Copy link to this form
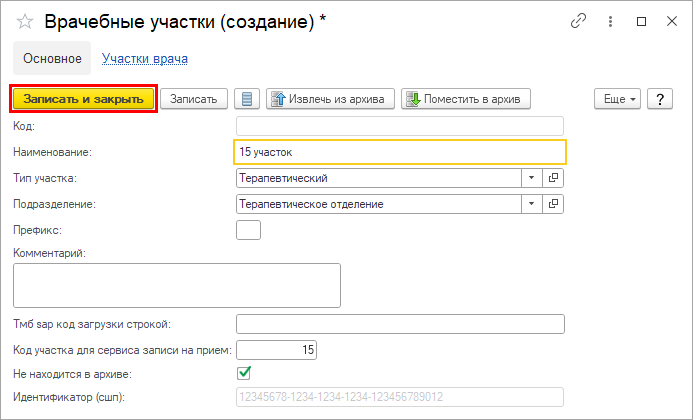Viewport: 693px width, 420px height. click(577, 21)
